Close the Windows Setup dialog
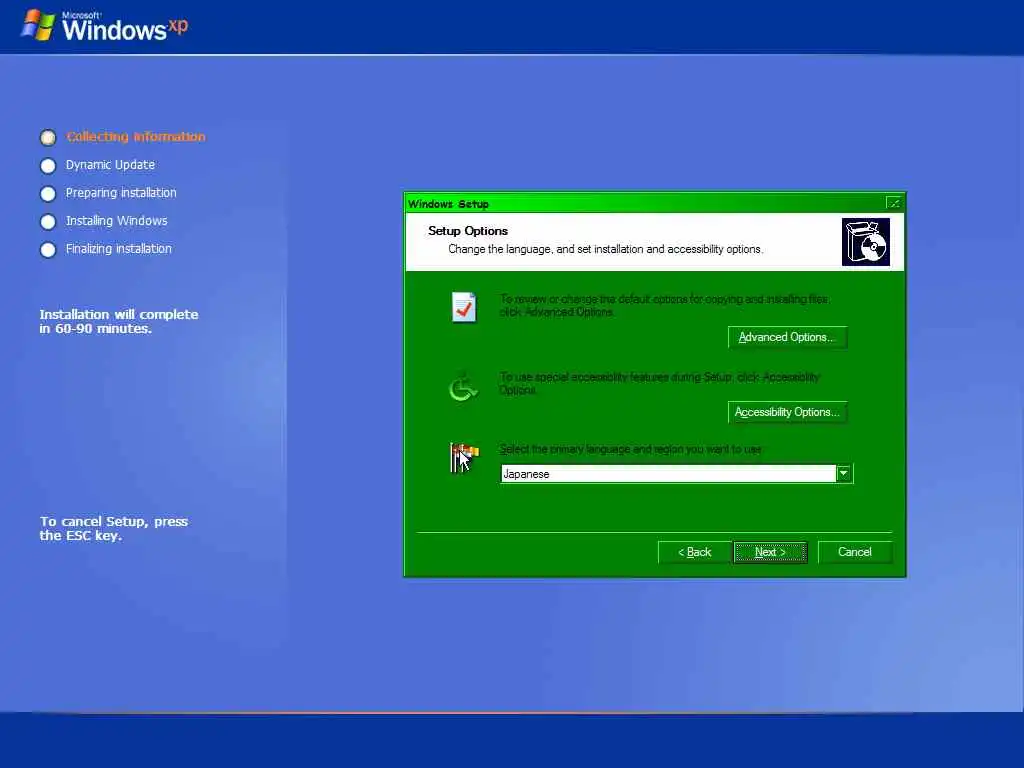 pos(893,203)
